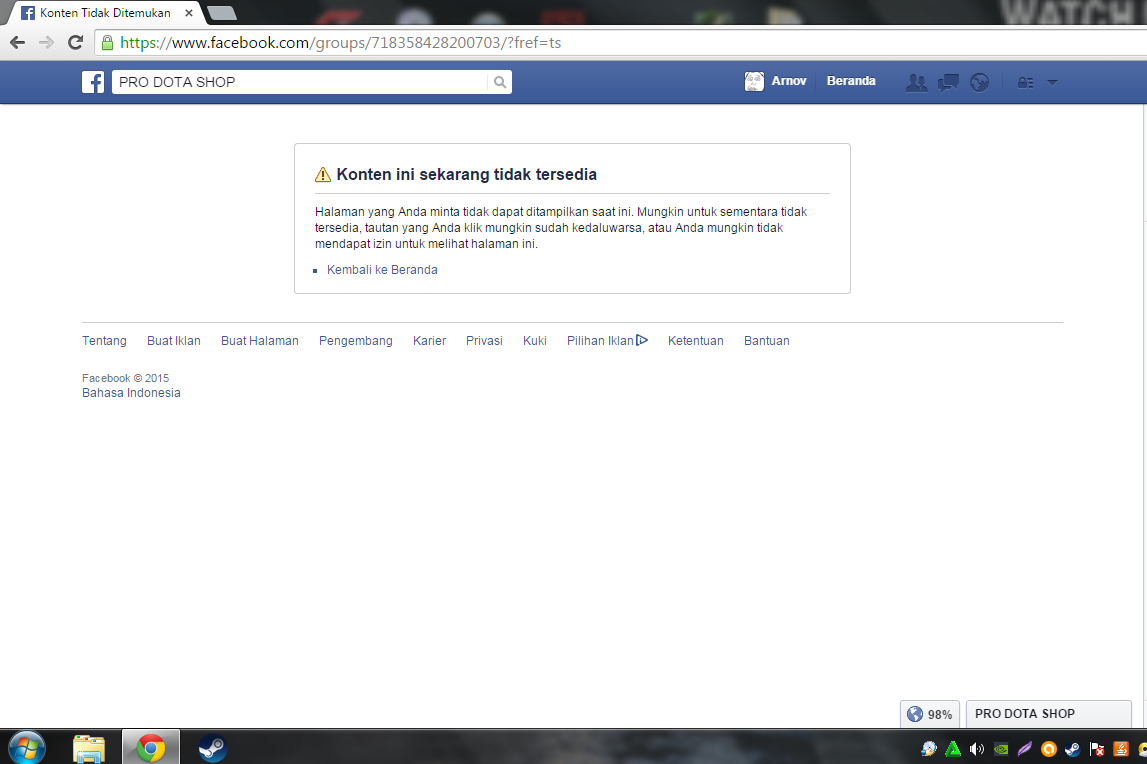The width and height of the screenshot is (1147, 764).
Task: Open the messages icon
Action: (948, 82)
